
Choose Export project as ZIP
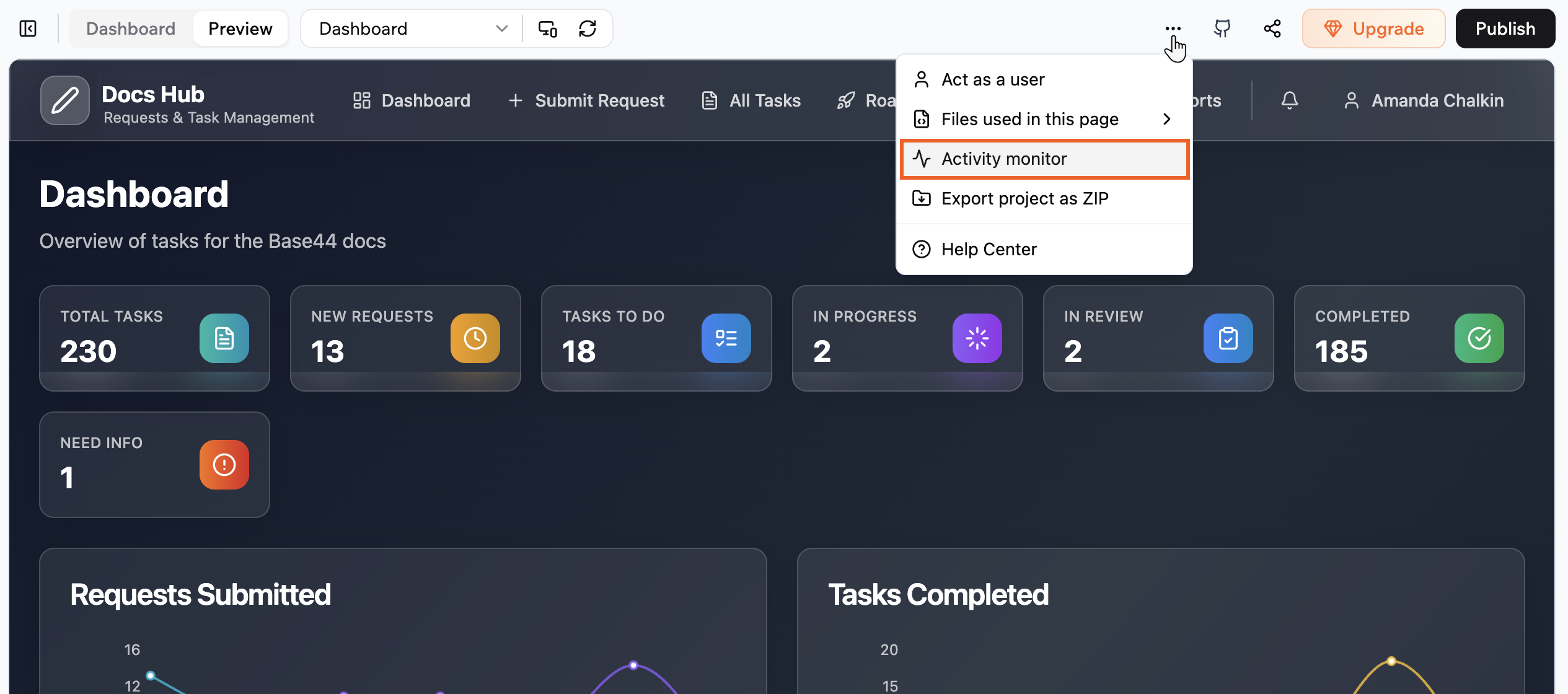pyautogui.click(x=1025, y=198)
